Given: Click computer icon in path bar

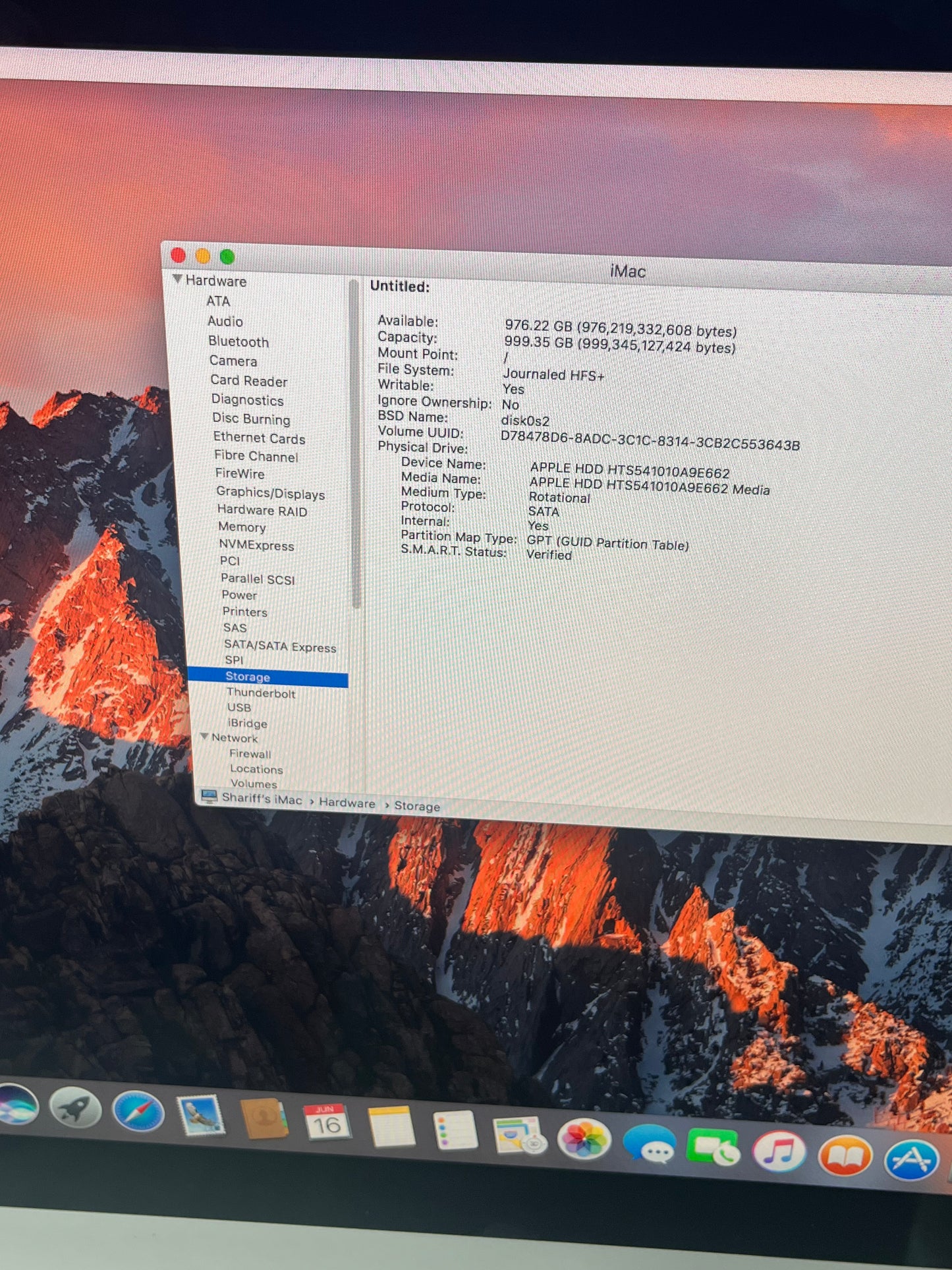Looking at the screenshot, I should (x=209, y=796).
